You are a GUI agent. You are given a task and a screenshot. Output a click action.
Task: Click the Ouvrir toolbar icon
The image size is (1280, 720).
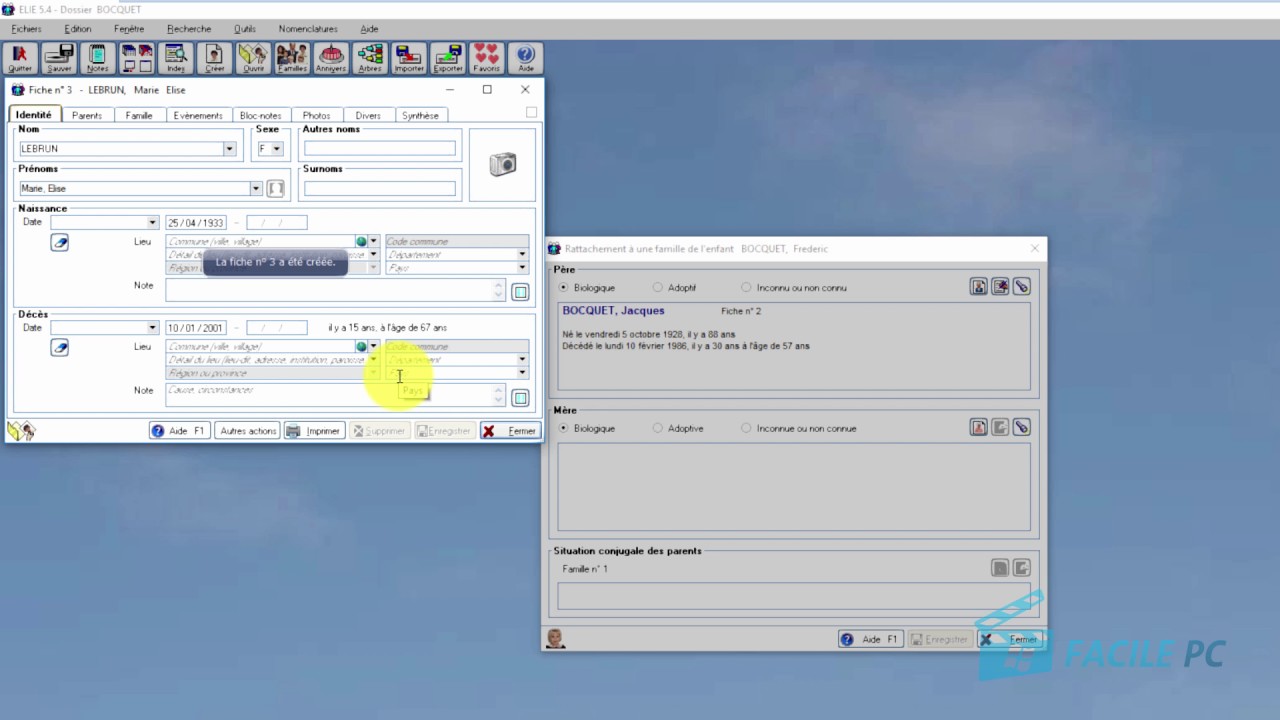click(x=254, y=58)
